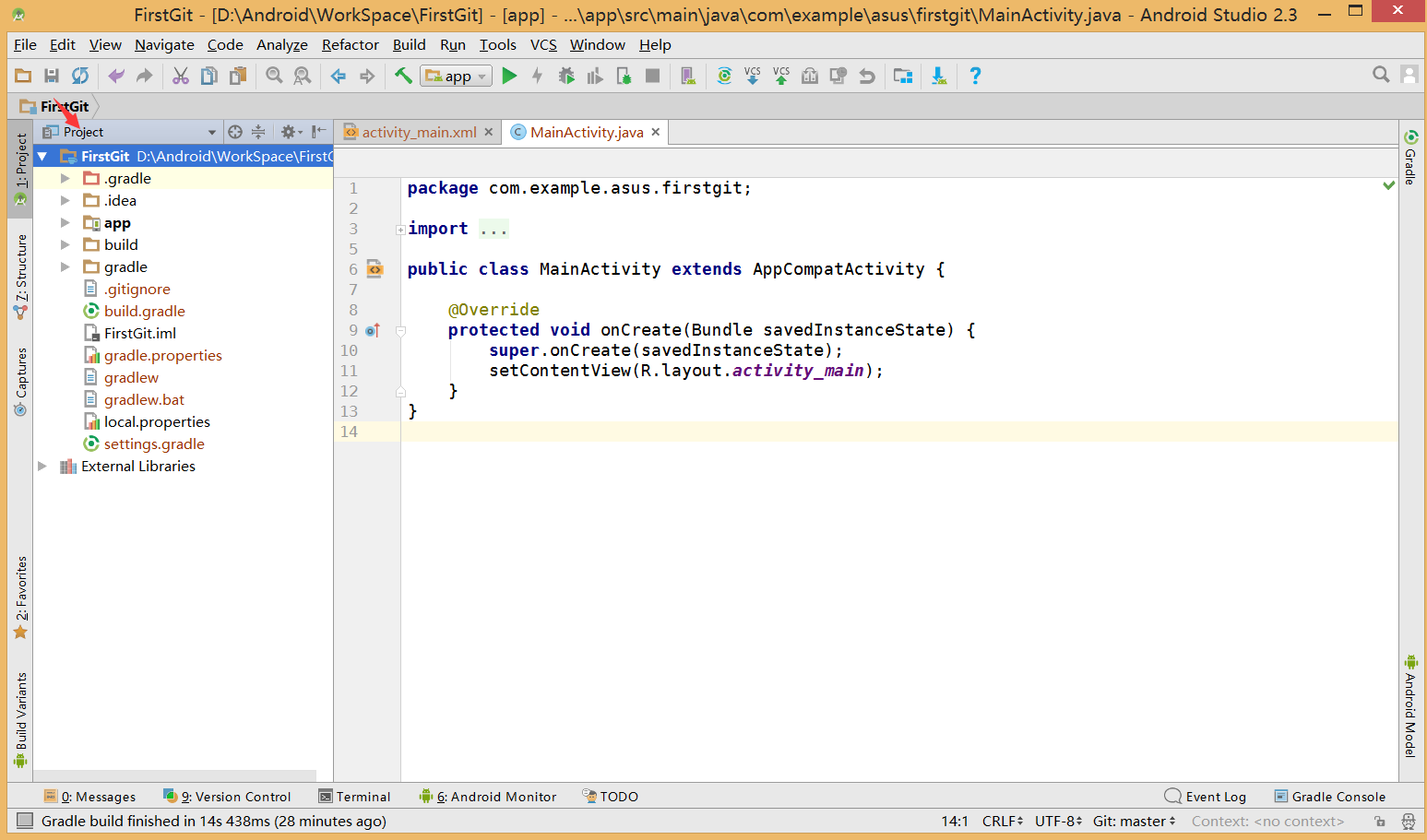Click the VCS Commit Changes icon
Viewport: 1427px width, 840px height.
click(781, 77)
